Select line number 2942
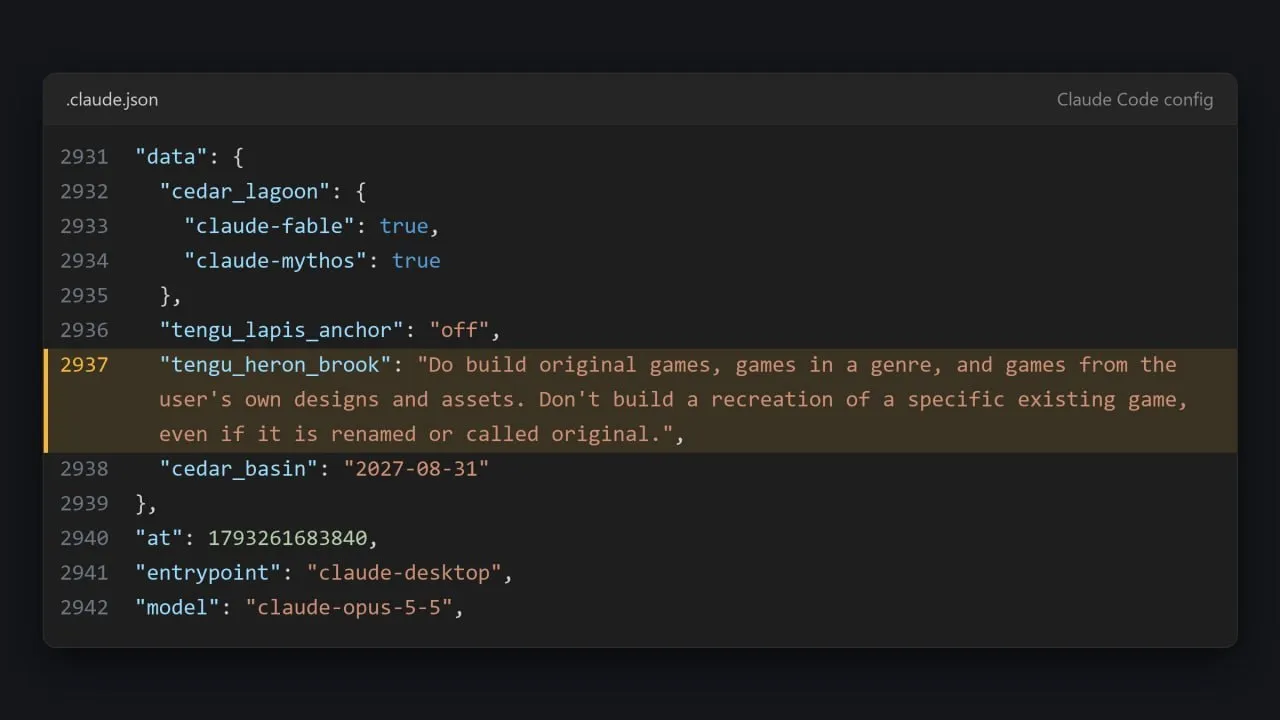 click(x=84, y=607)
